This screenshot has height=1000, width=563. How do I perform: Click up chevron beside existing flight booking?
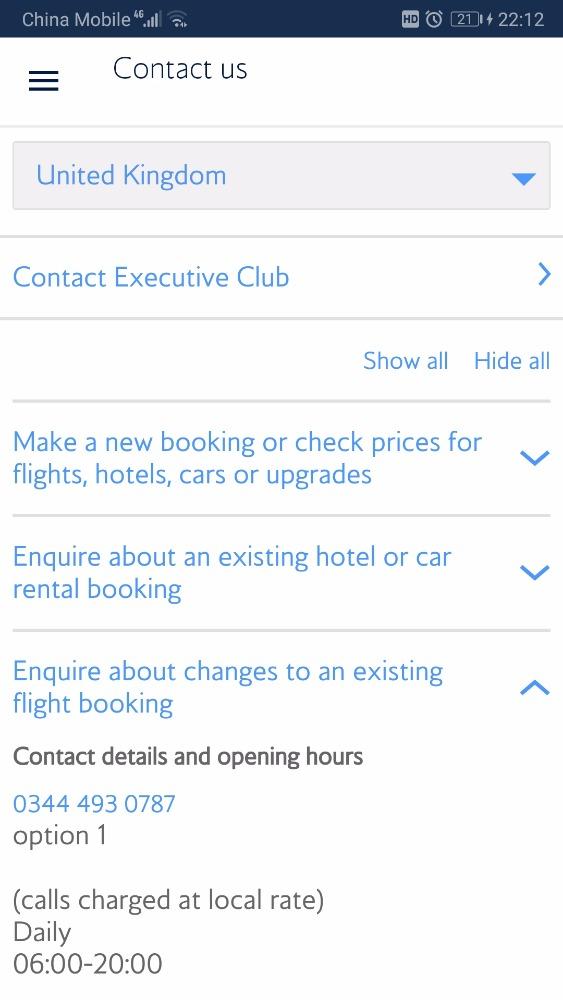point(534,688)
